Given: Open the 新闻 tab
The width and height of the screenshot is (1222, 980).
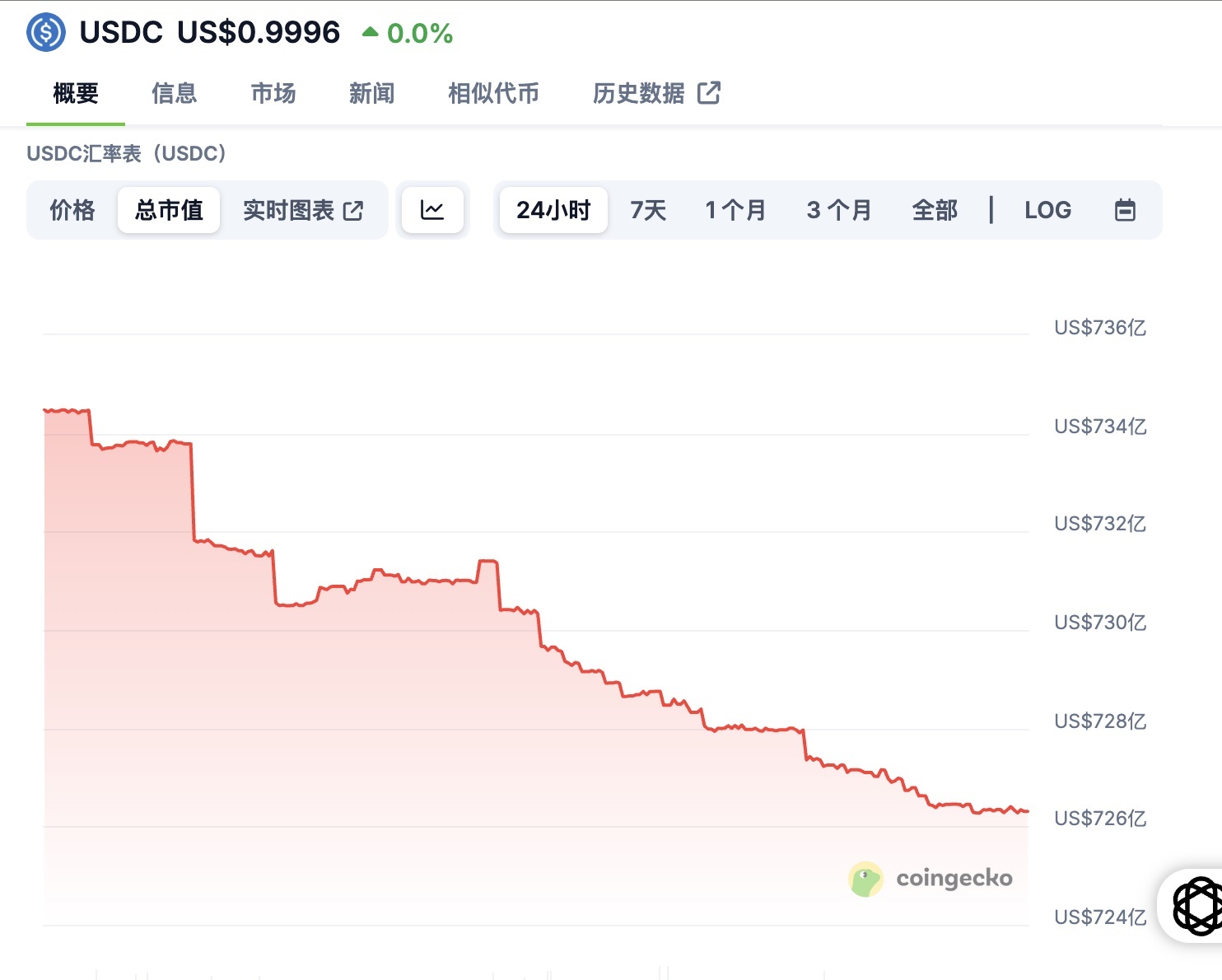Looking at the screenshot, I should pyautogui.click(x=371, y=93).
